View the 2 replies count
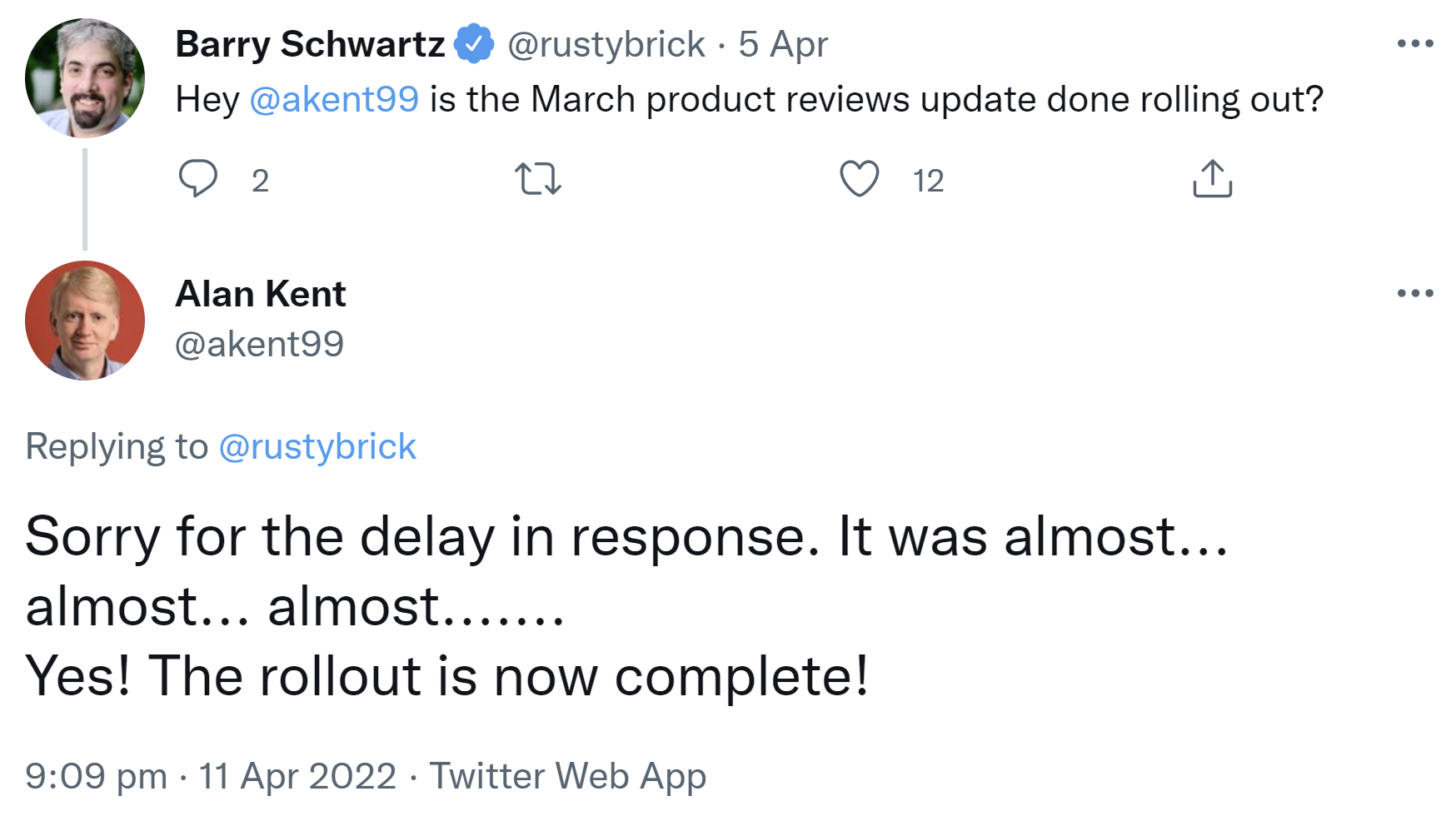Viewport: 1456px width, 826px height. (x=261, y=181)
